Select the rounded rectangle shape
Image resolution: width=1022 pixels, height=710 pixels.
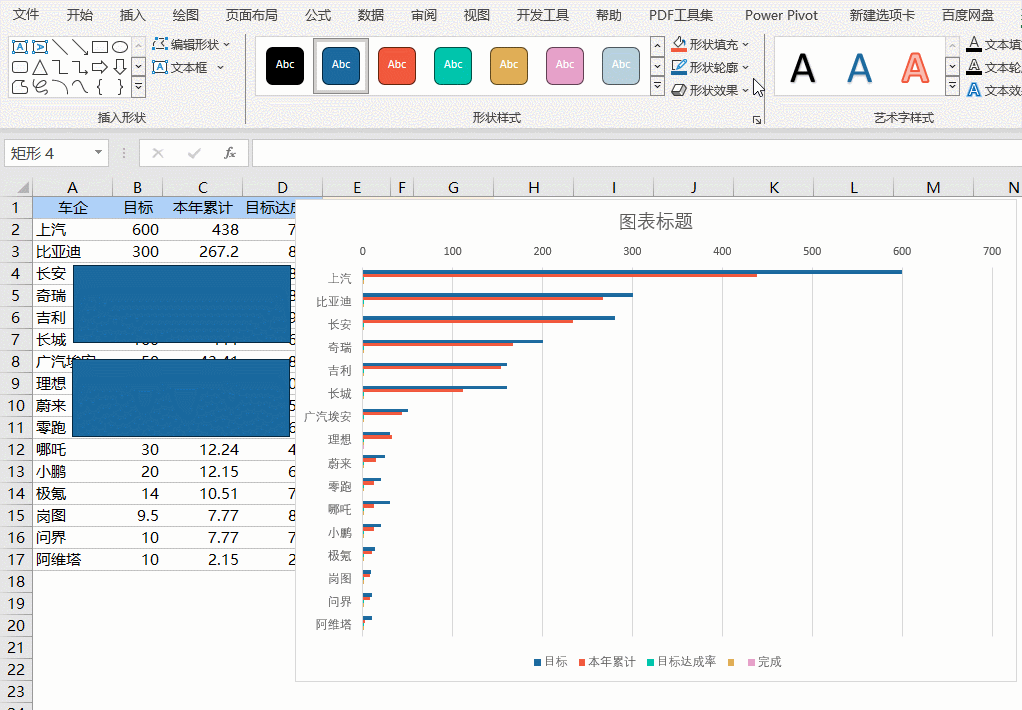(x=20, y=67)
